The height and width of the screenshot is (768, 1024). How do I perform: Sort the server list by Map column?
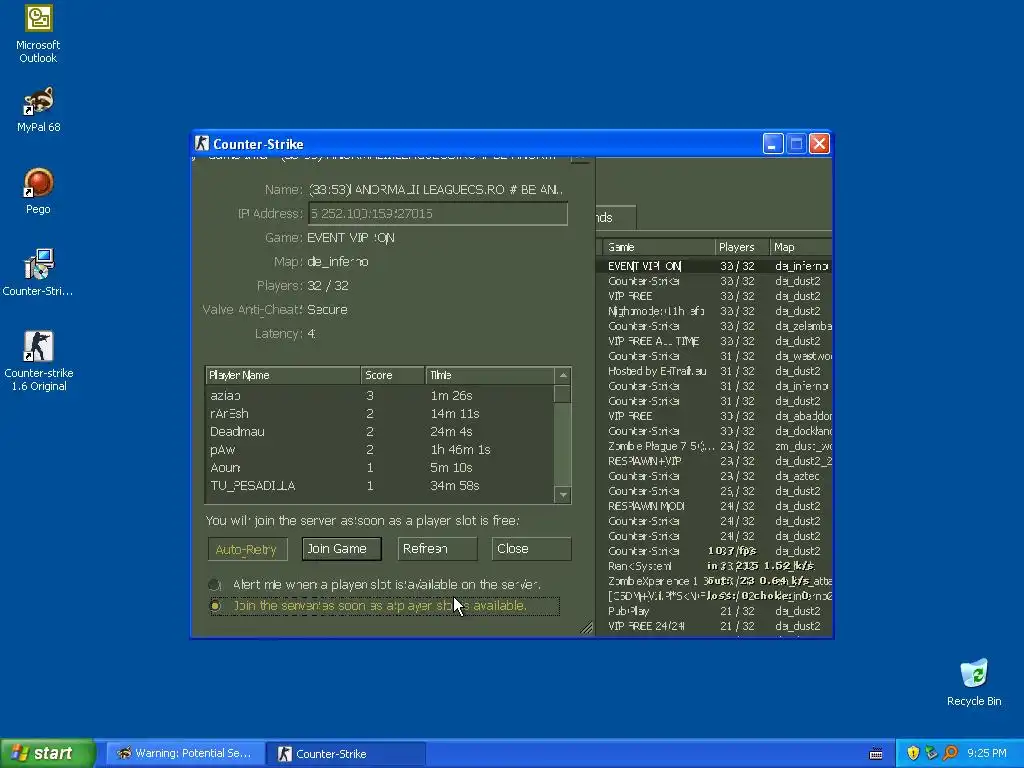tap(801, 248)
